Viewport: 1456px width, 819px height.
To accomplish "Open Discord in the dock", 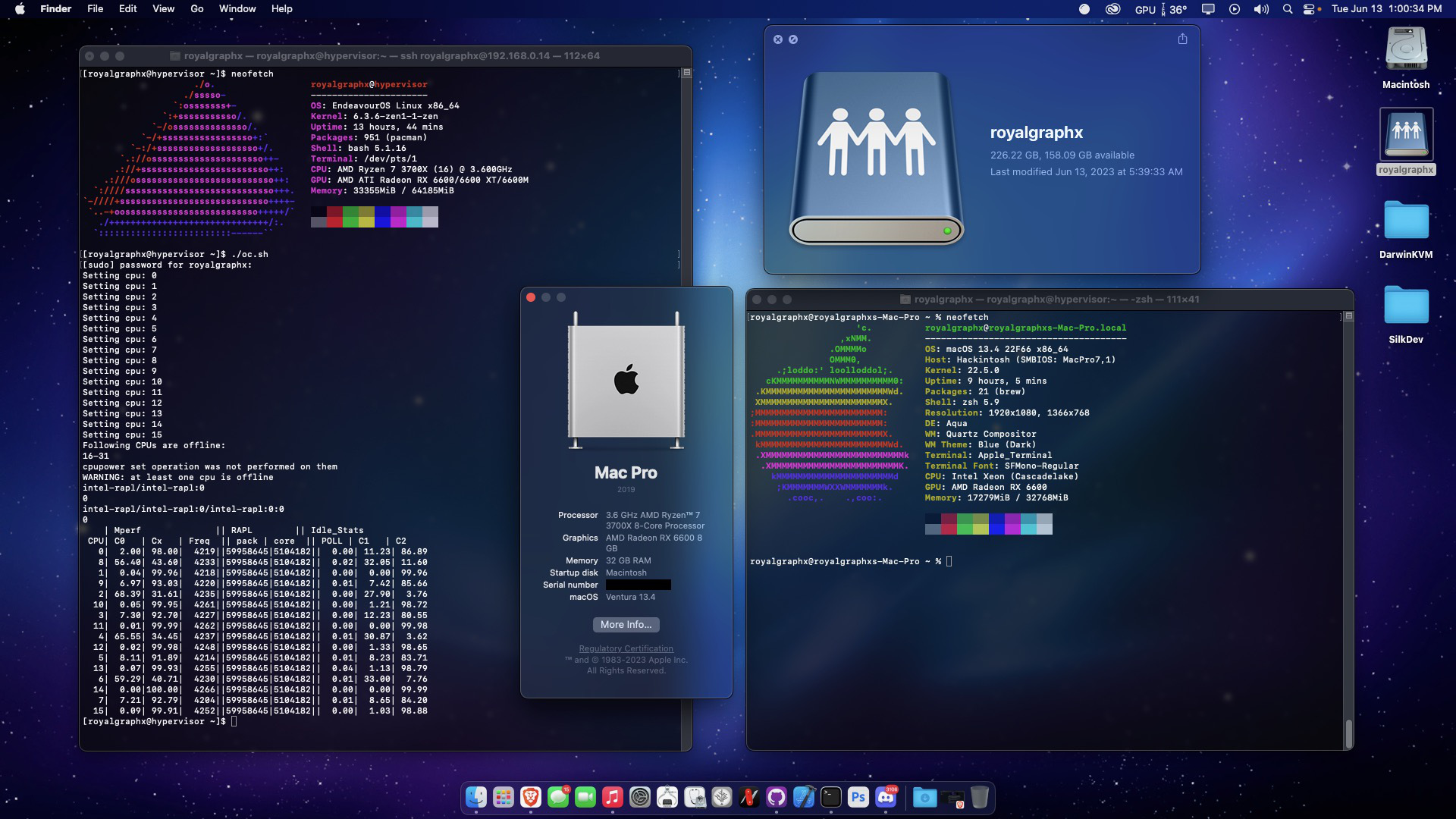I will point(886,797).
